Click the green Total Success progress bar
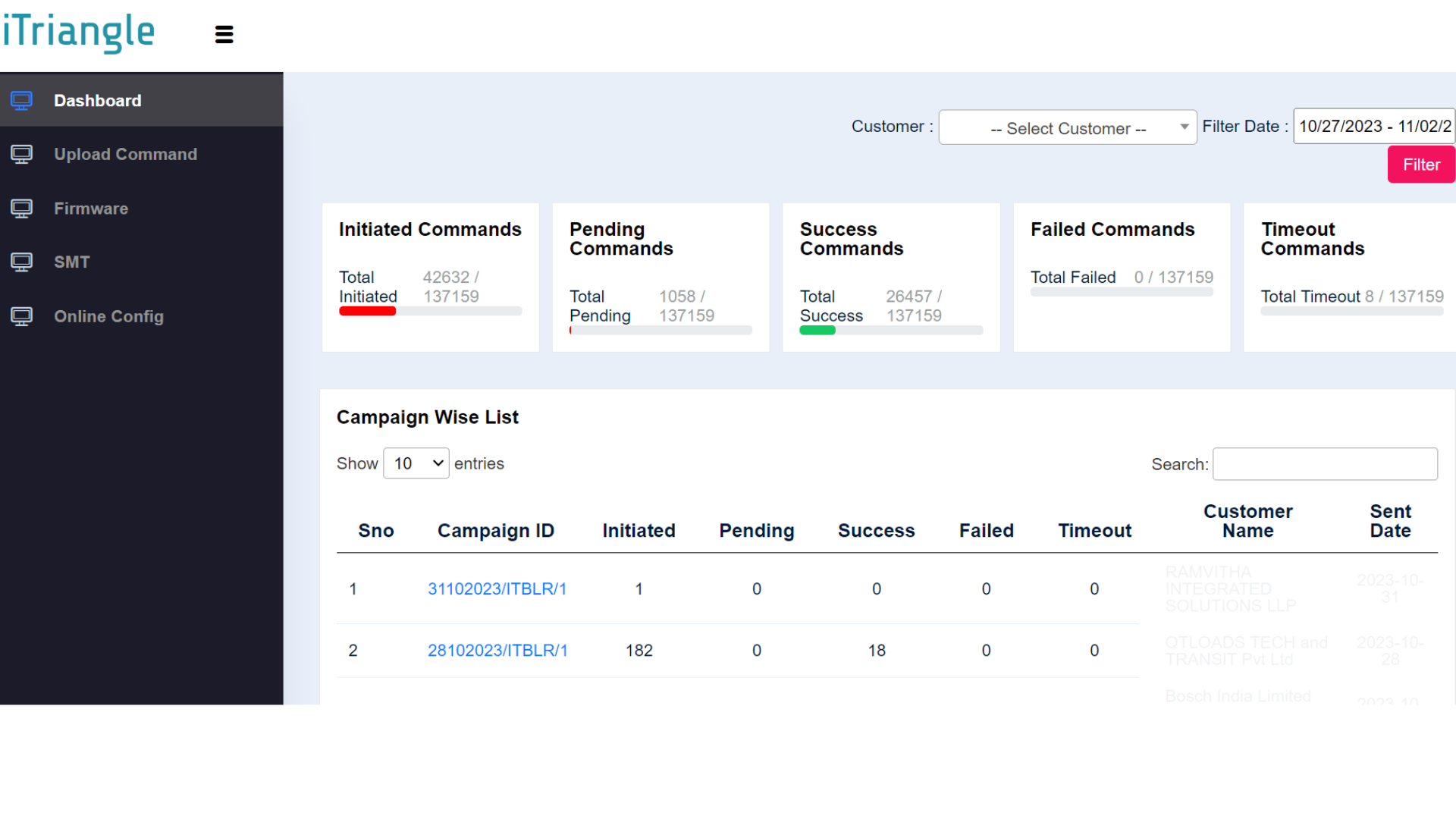The height and width of the screenshot is (819, 1456). [817, 331]
